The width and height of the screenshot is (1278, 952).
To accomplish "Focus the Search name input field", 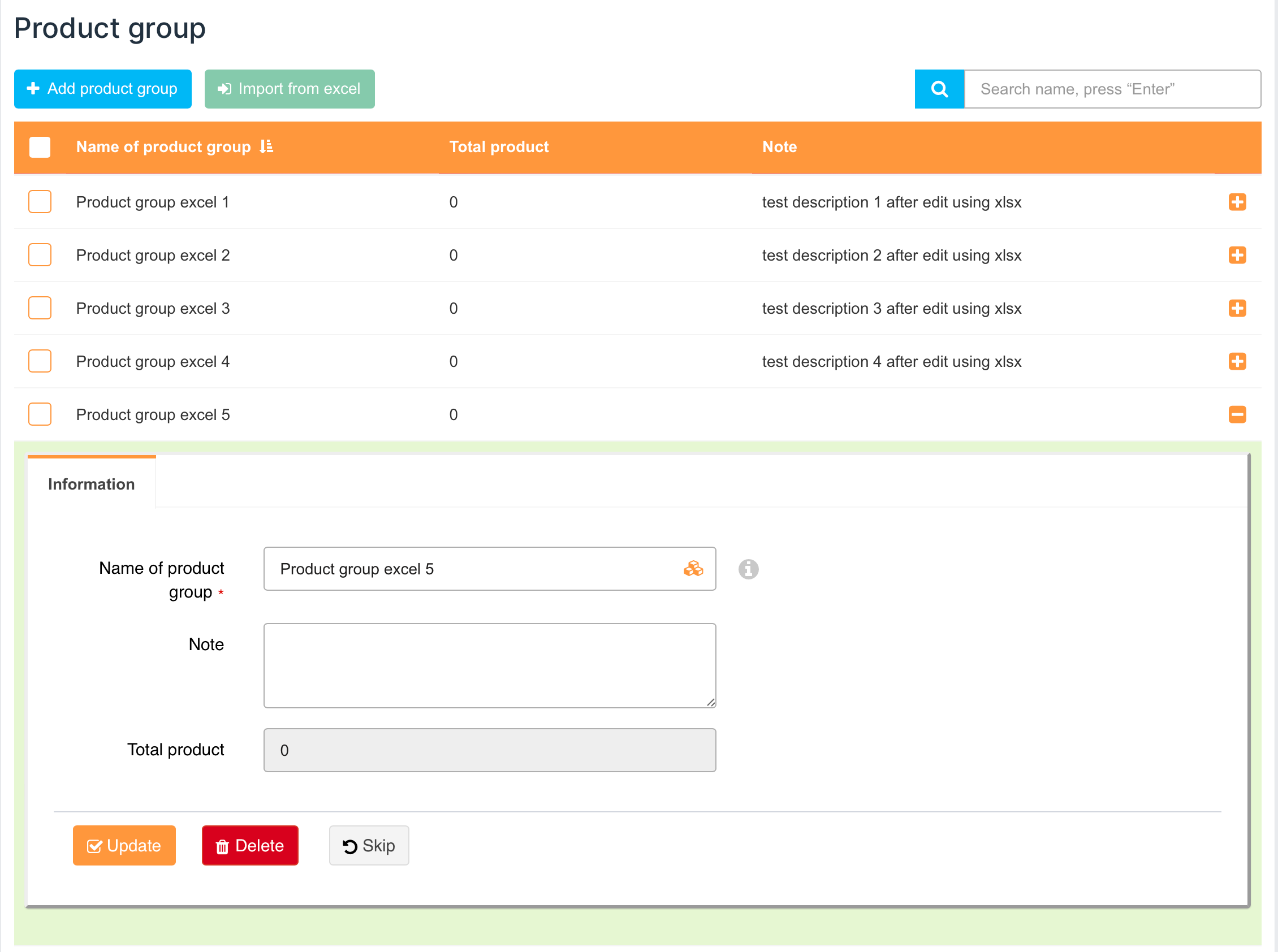I will (1112, 89).
